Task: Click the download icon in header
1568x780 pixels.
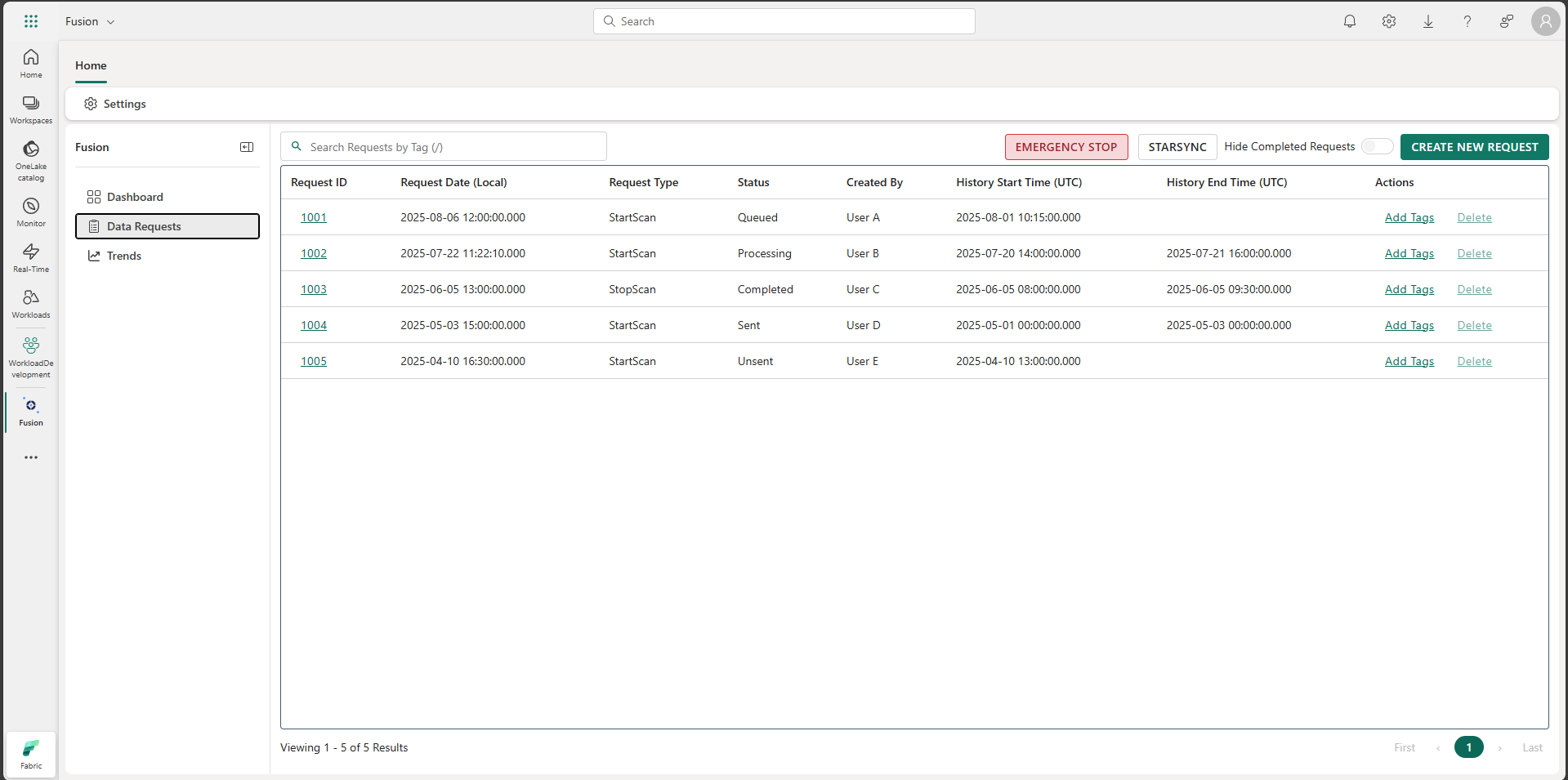Action: click(x=1428, y=21)
